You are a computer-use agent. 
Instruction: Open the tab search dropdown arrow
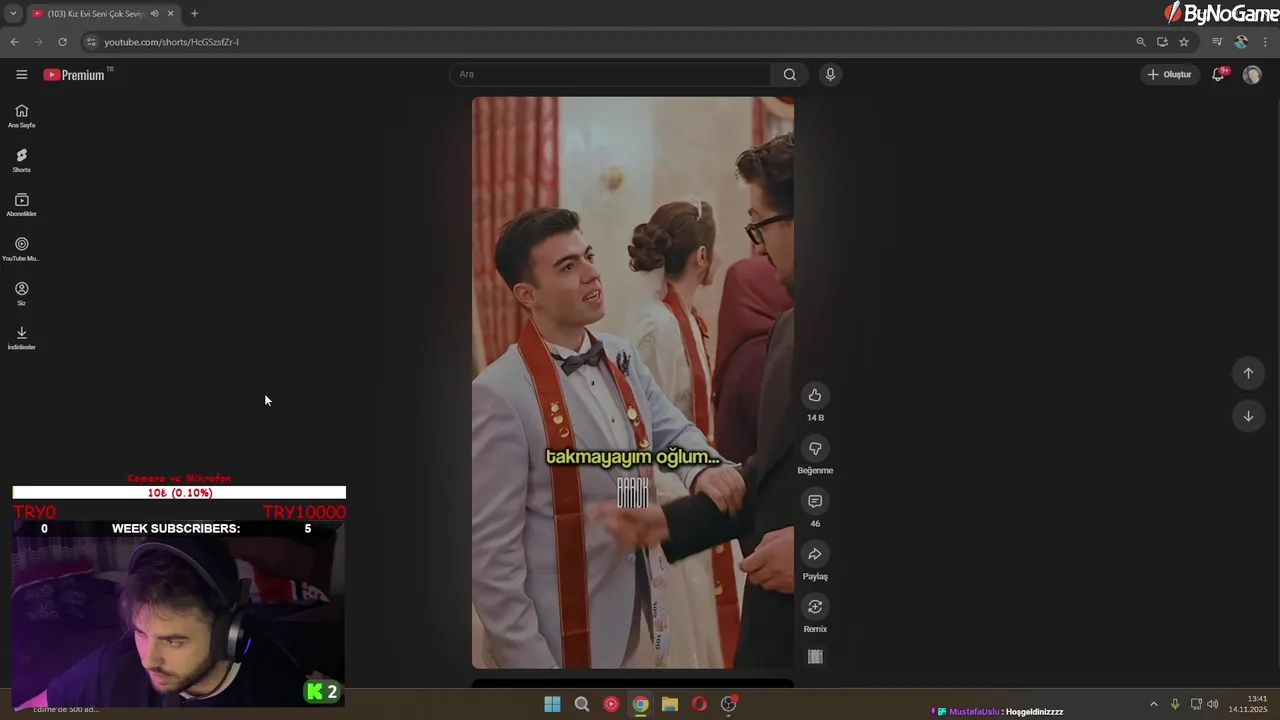(x=13, y=14)
